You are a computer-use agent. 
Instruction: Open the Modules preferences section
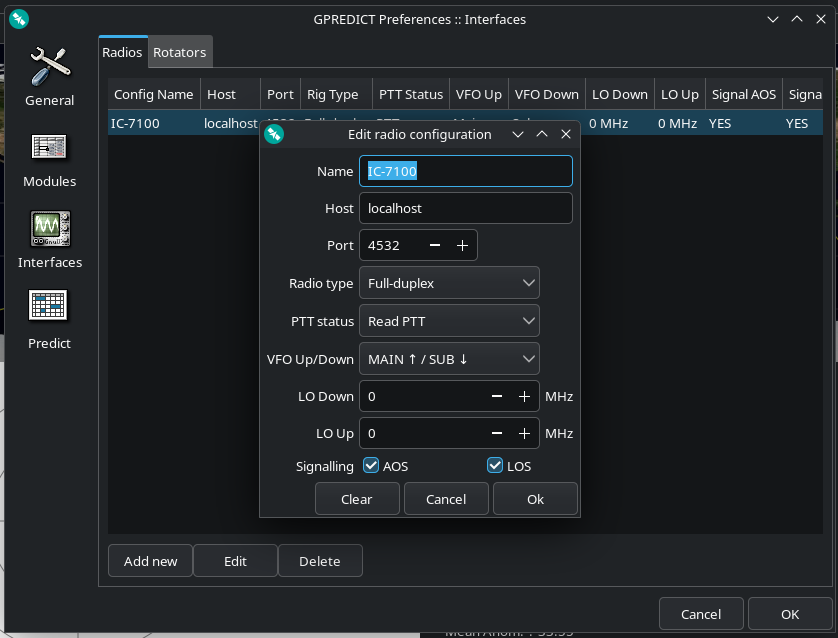click(x=49, y=160)
